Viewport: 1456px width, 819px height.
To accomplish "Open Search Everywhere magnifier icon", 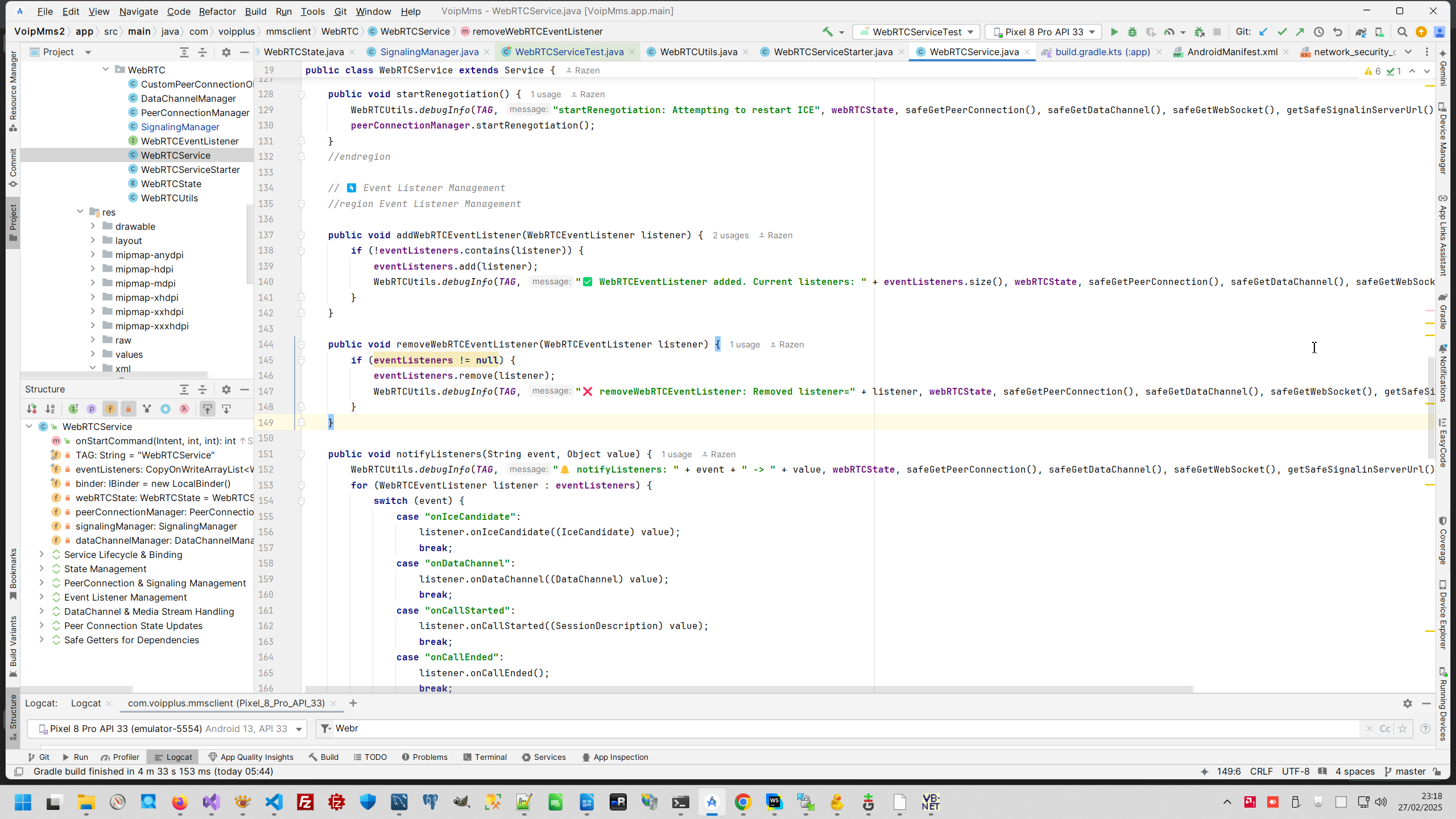I will point(1403,32).
